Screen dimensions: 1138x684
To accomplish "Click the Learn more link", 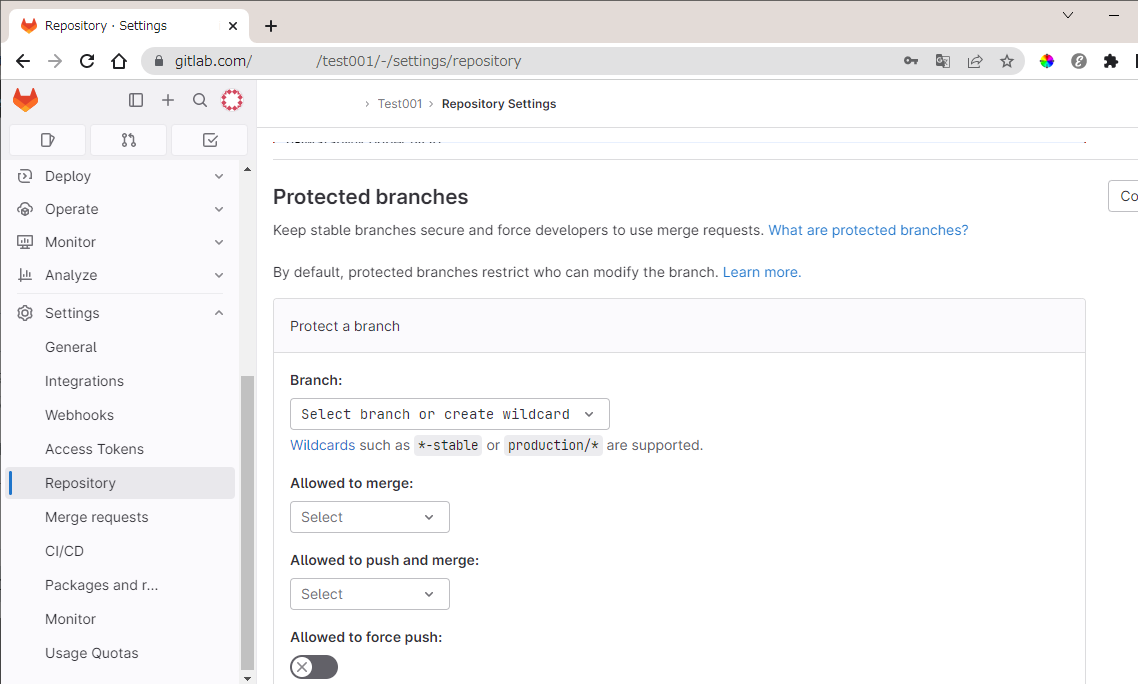I will tap(760, 271).
